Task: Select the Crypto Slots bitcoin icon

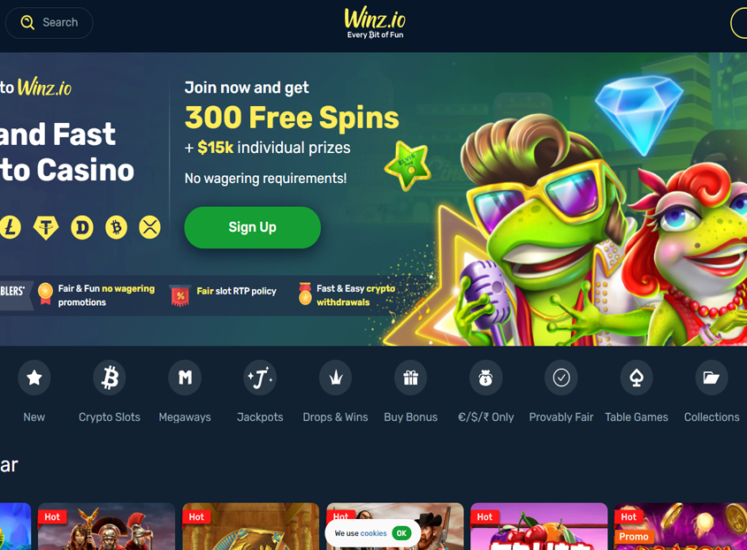Action: click(110, 378)
